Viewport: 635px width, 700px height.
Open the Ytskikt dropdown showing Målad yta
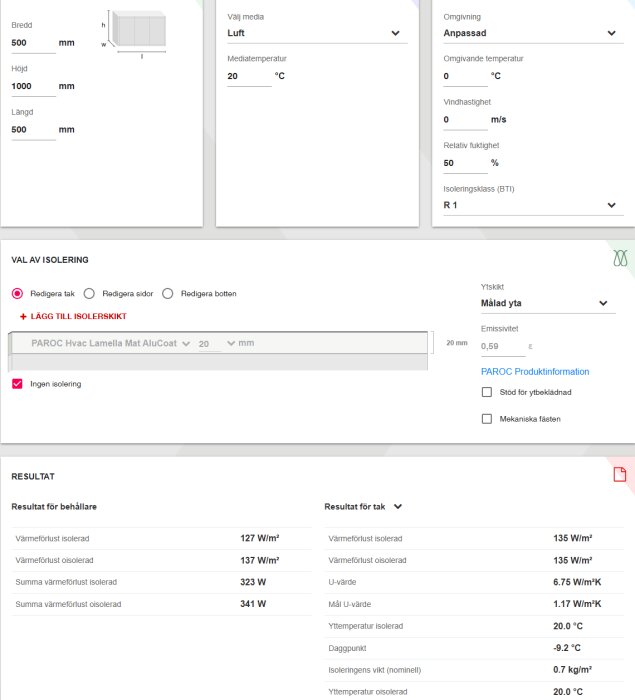click(548, 303)
